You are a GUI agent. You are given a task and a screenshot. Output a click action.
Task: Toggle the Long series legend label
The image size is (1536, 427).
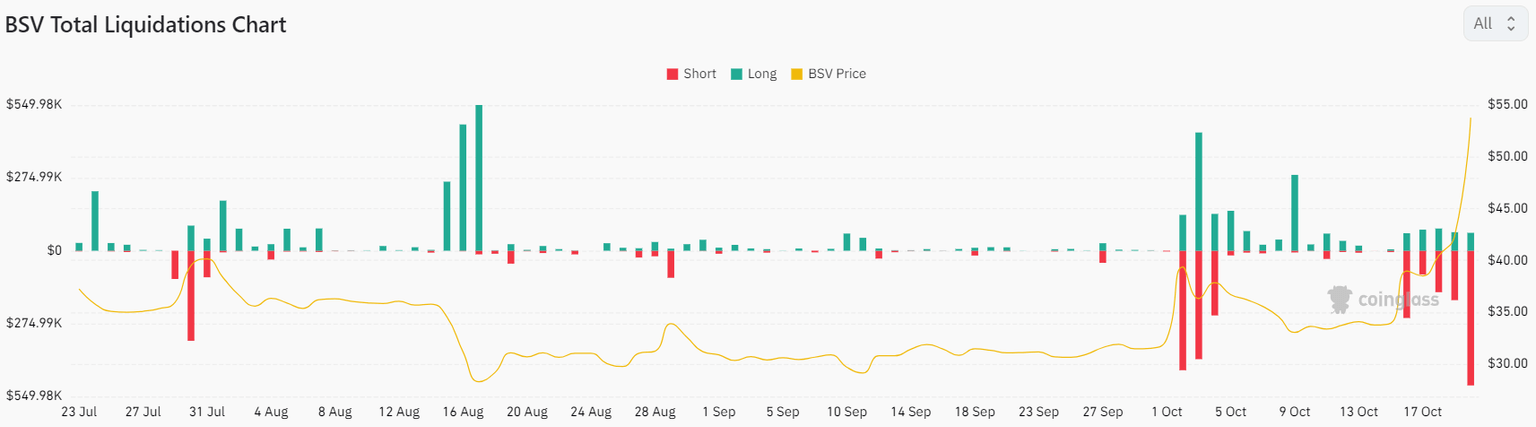(762, 74)
